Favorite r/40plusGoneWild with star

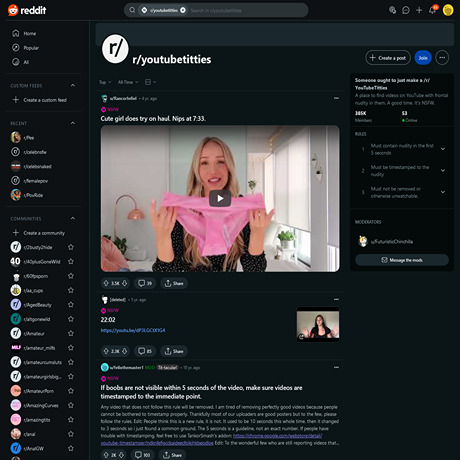71,261
